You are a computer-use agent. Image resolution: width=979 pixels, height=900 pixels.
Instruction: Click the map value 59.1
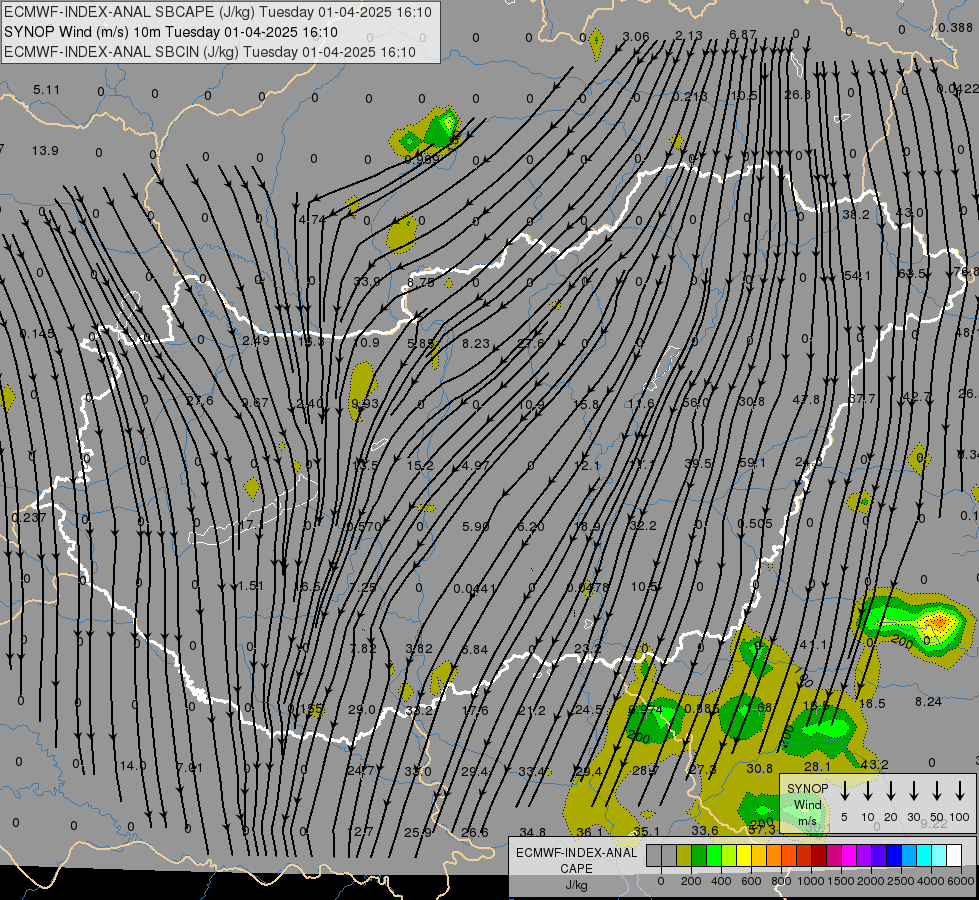click(x=752, y=463)
